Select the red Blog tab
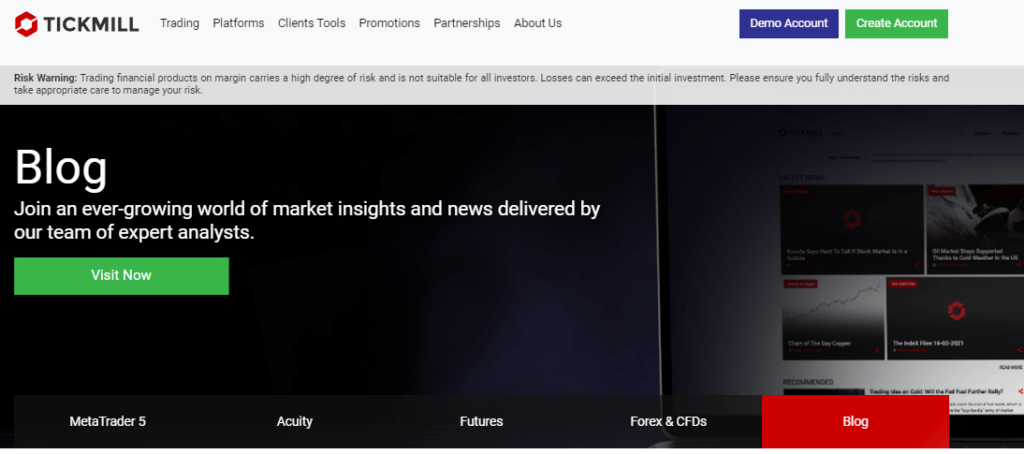1024x454 pixels. click(856, 421)
